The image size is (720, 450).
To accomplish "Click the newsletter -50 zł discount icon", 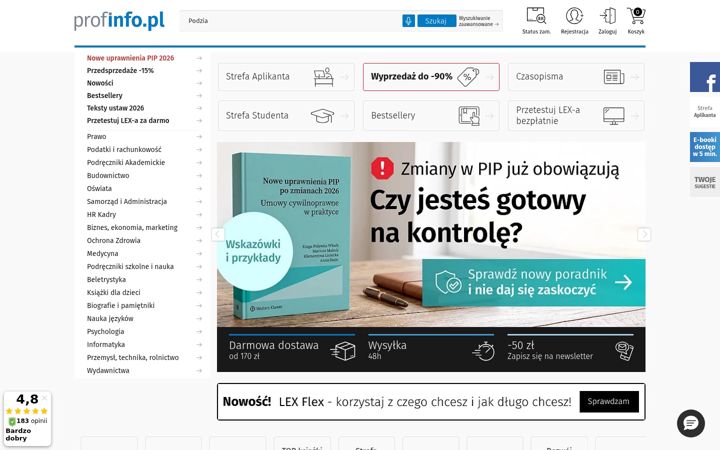I will [x=624, y=351].
